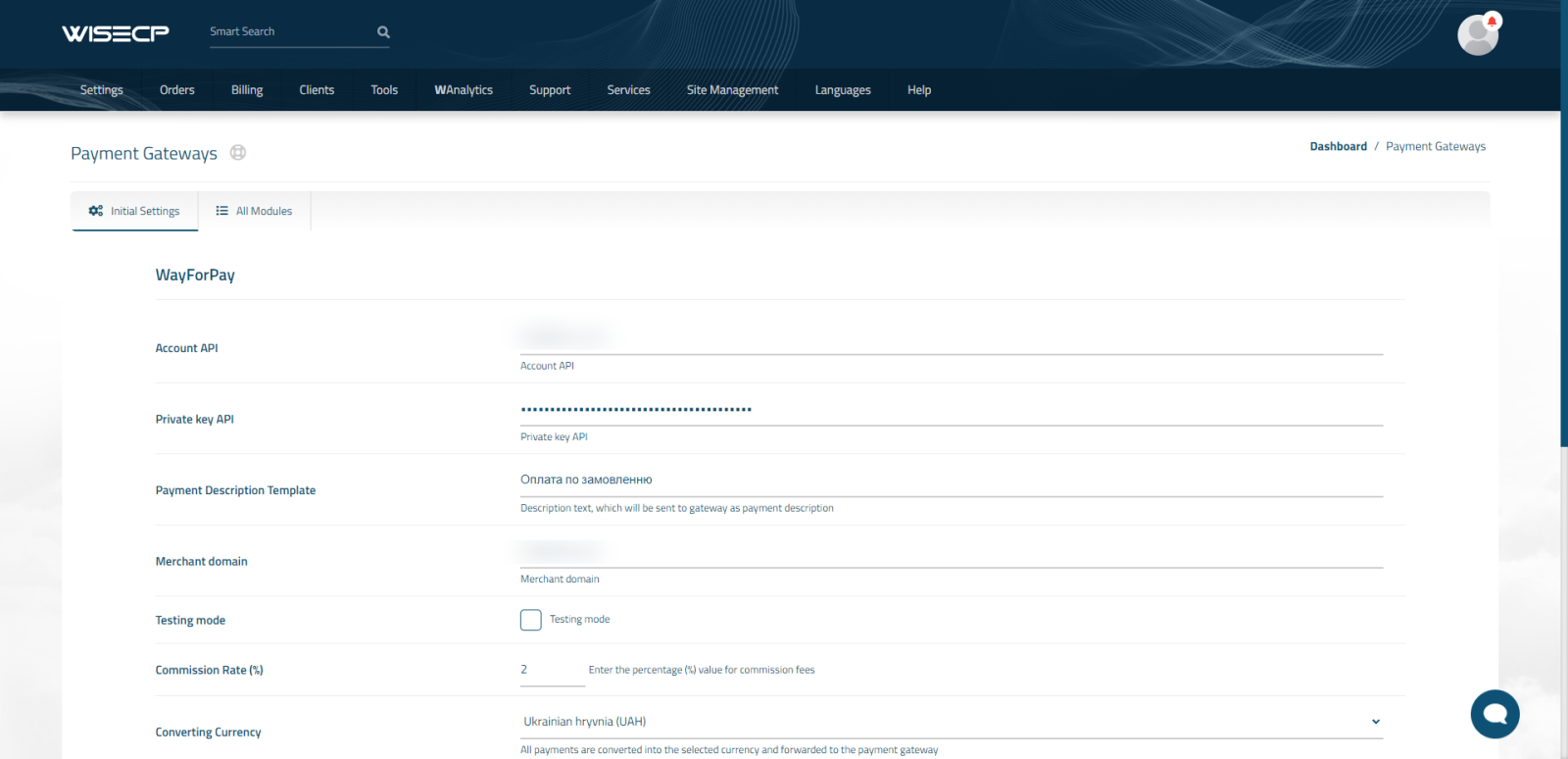Click the Smart Search magnifier icon

pos(383,32)
